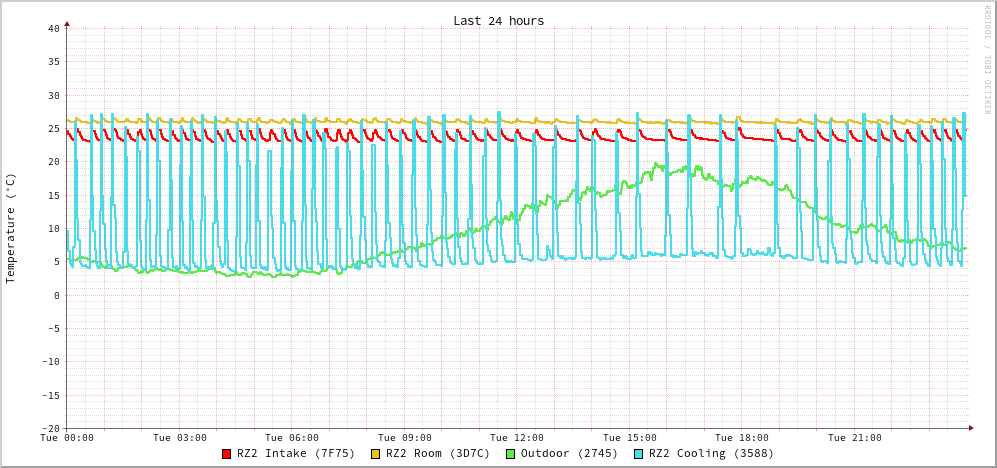Click the arrow atop the temperature axis
This screenshot has width=997, height=468.
pyautogui.click(x=67, y=22)
